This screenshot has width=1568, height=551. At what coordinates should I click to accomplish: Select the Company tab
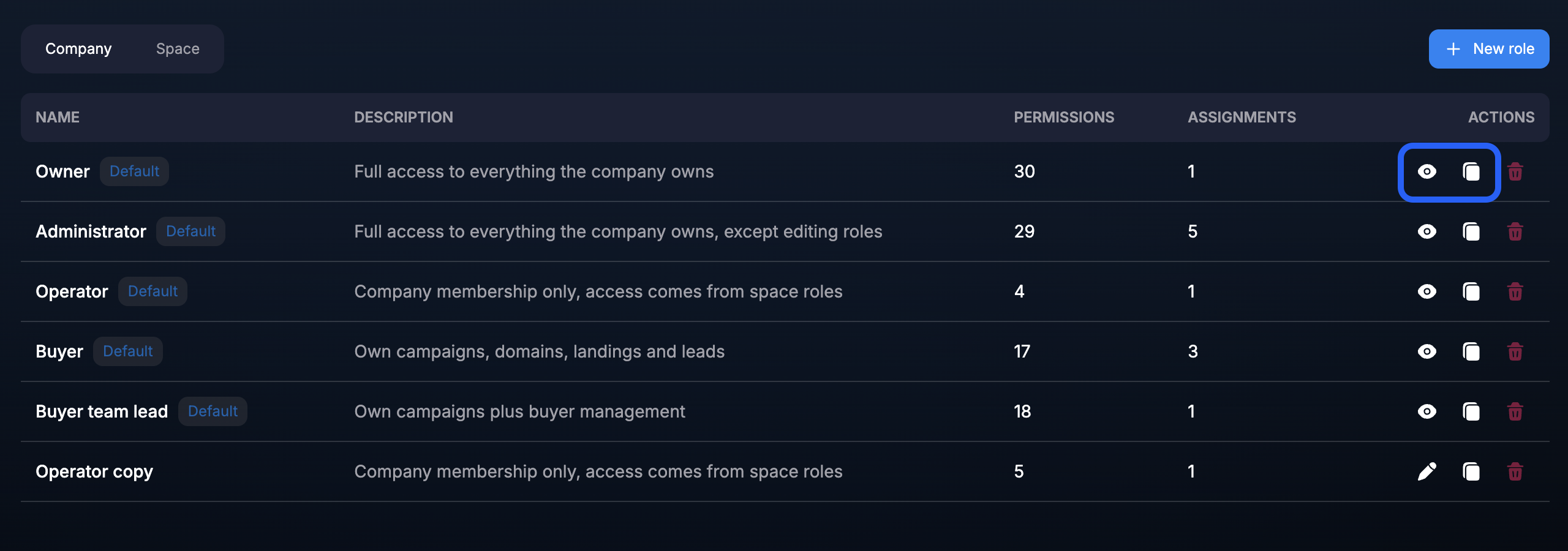coord(78,49)
